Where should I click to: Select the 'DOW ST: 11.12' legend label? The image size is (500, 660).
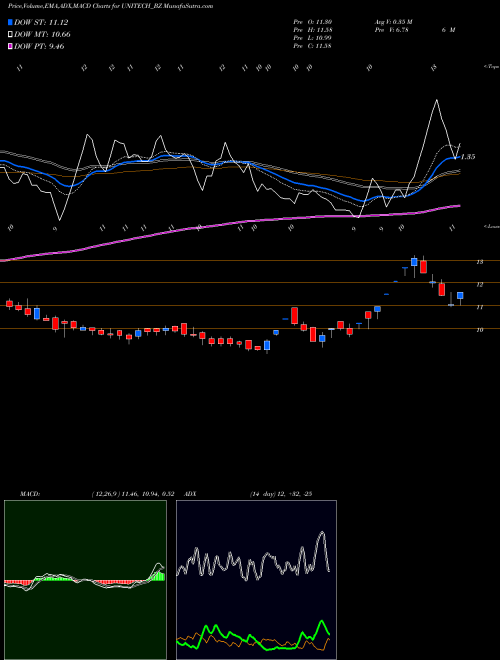click(x=41, y=22)
